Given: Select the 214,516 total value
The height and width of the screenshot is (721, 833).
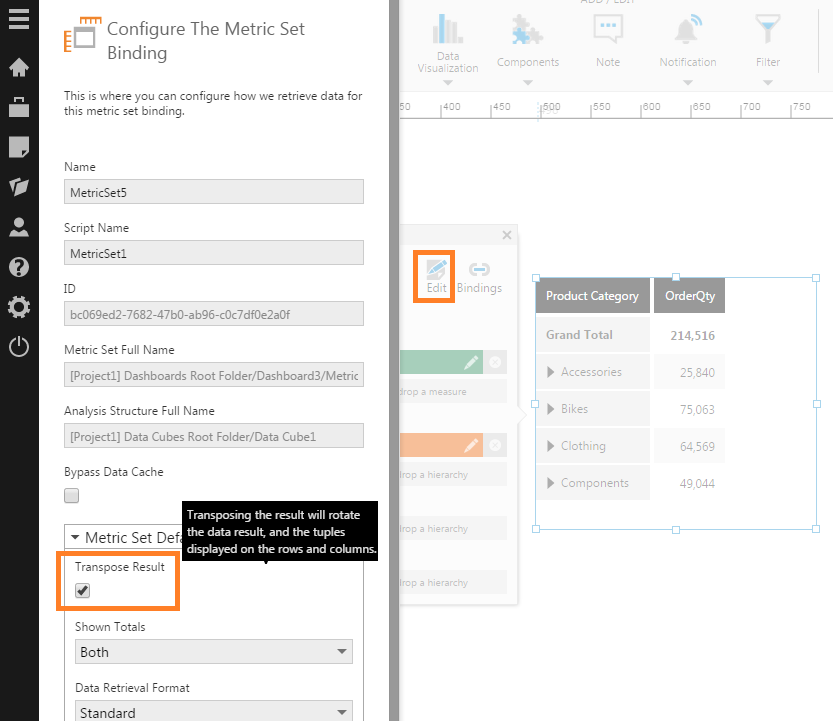Looking at the screenshot, I should 692,335.
